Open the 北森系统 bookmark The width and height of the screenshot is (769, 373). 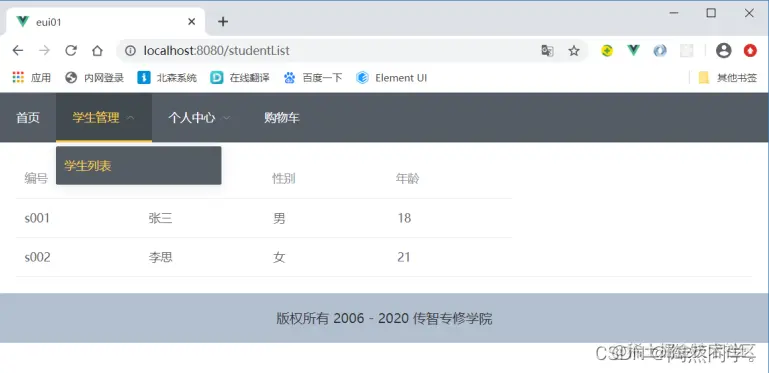click(x=167, y=77)
